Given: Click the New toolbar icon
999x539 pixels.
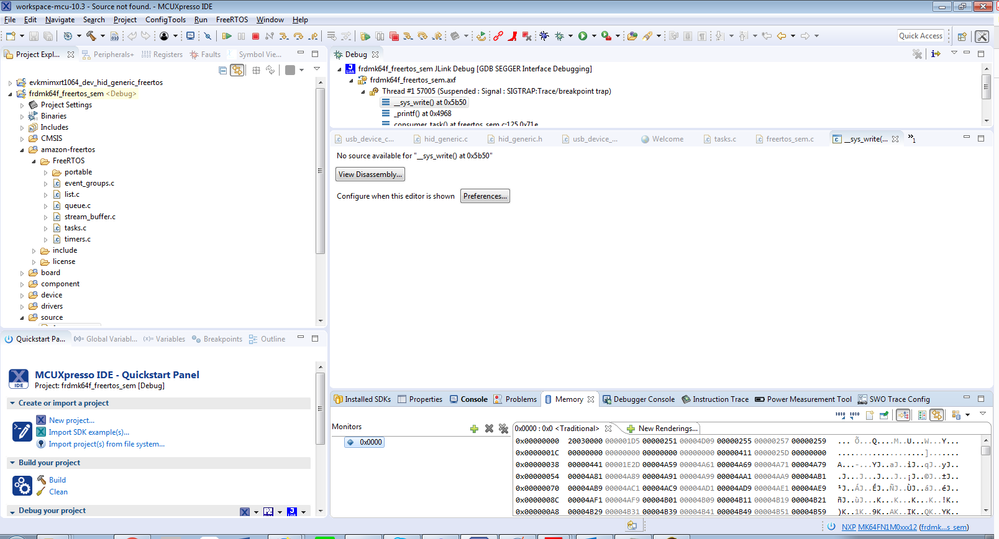Looking at the screenshot, I should tap(11, 36).
